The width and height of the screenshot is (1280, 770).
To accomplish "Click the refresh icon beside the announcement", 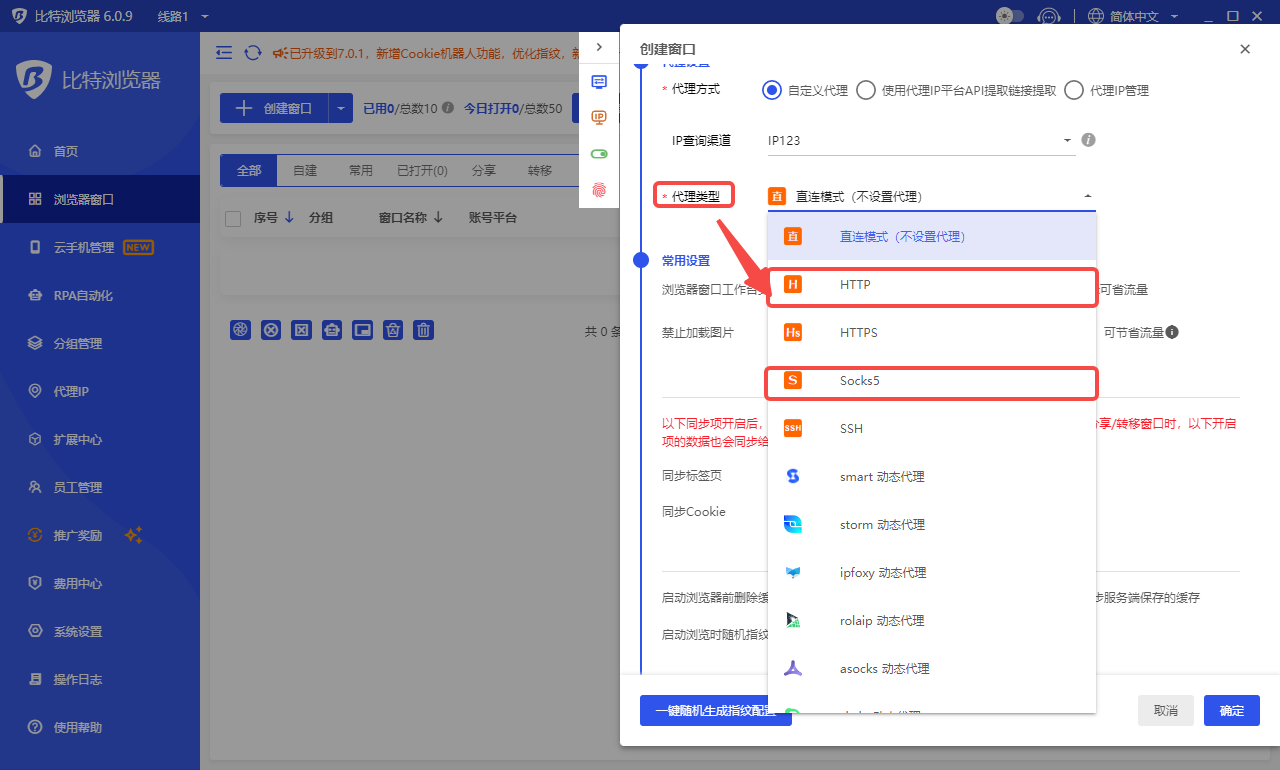I will [x=253, y=52].
